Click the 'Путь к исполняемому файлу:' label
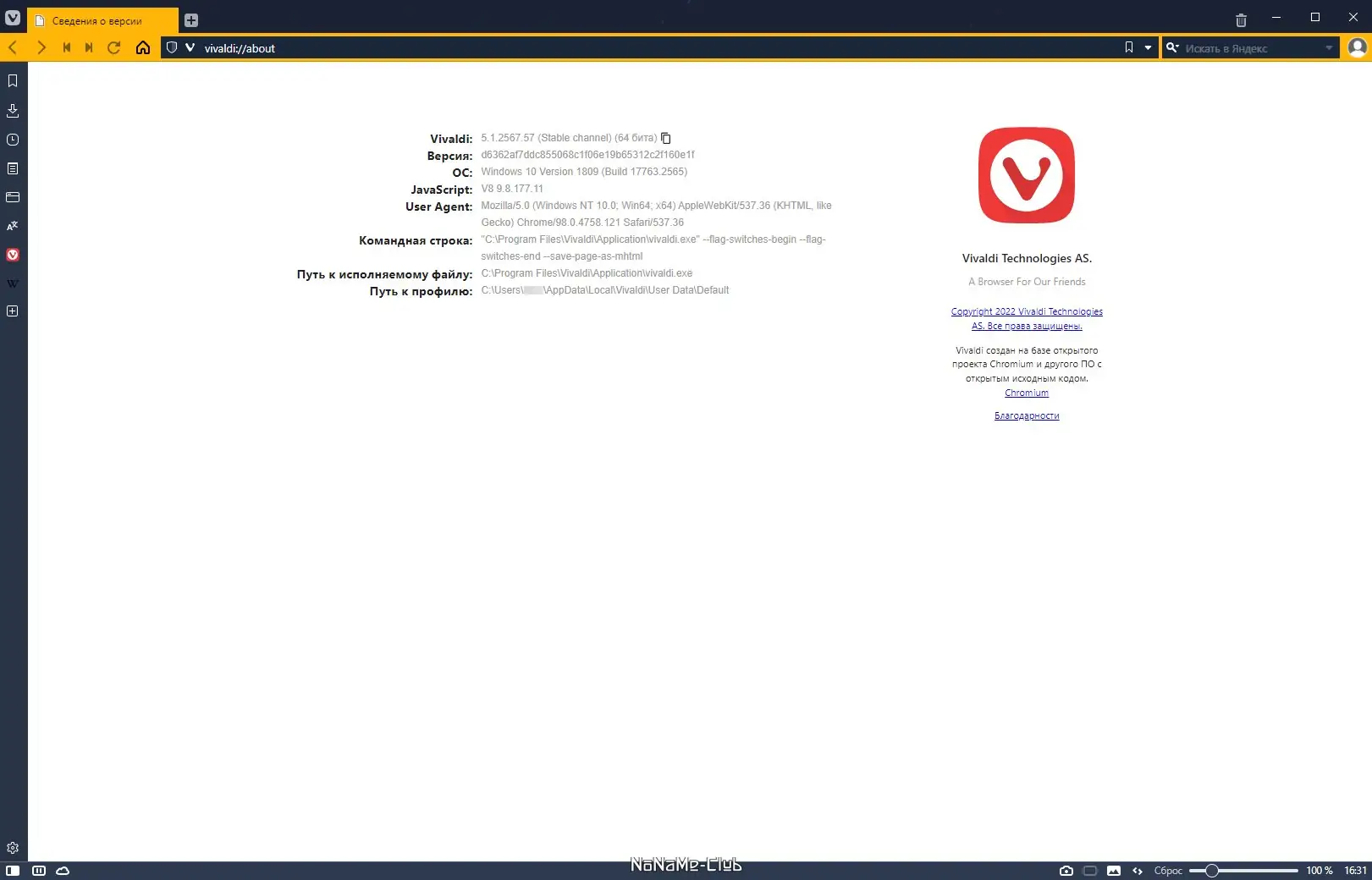This screenshot has height=880, width=1372. 384,274
